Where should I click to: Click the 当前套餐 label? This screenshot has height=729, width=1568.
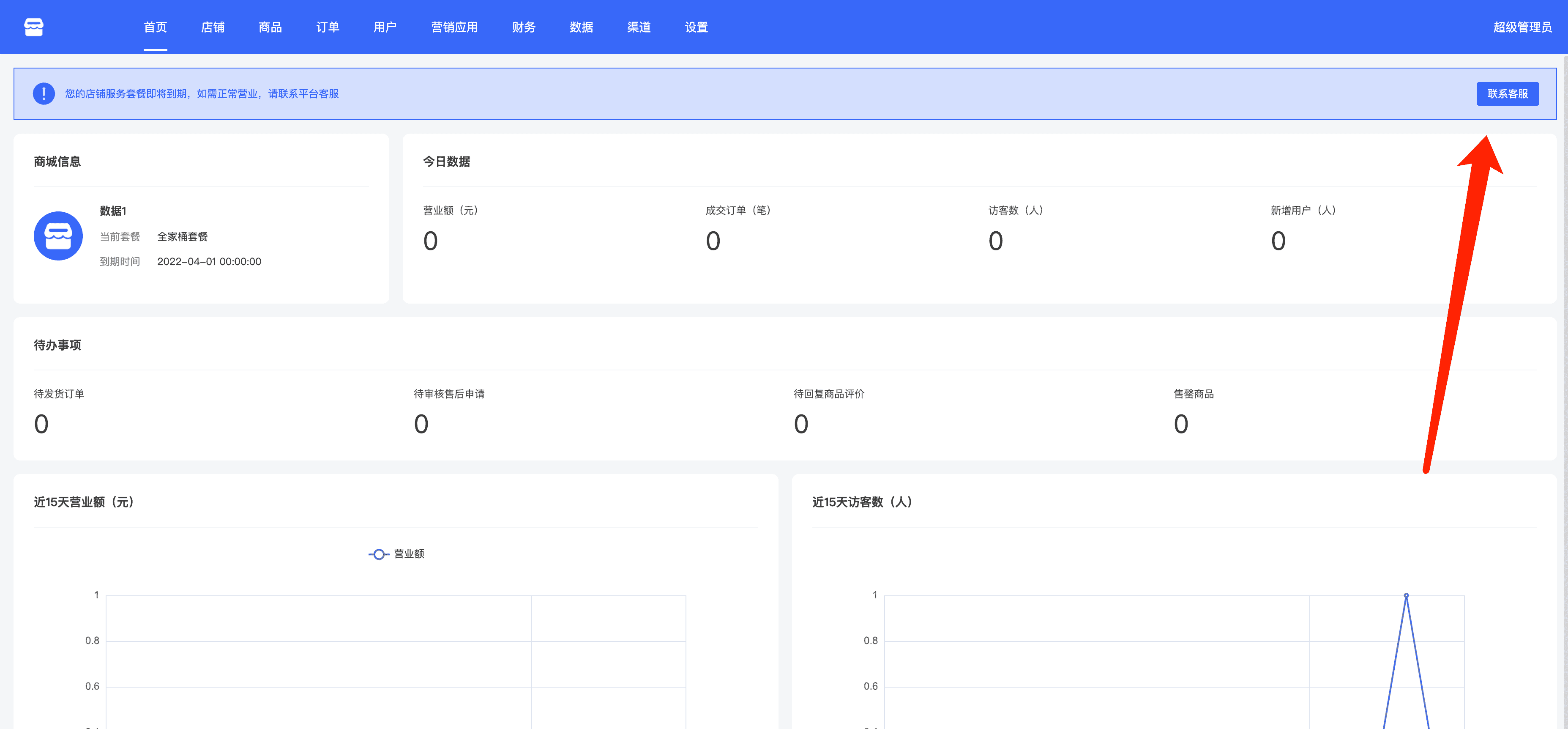tap(120, 236)
